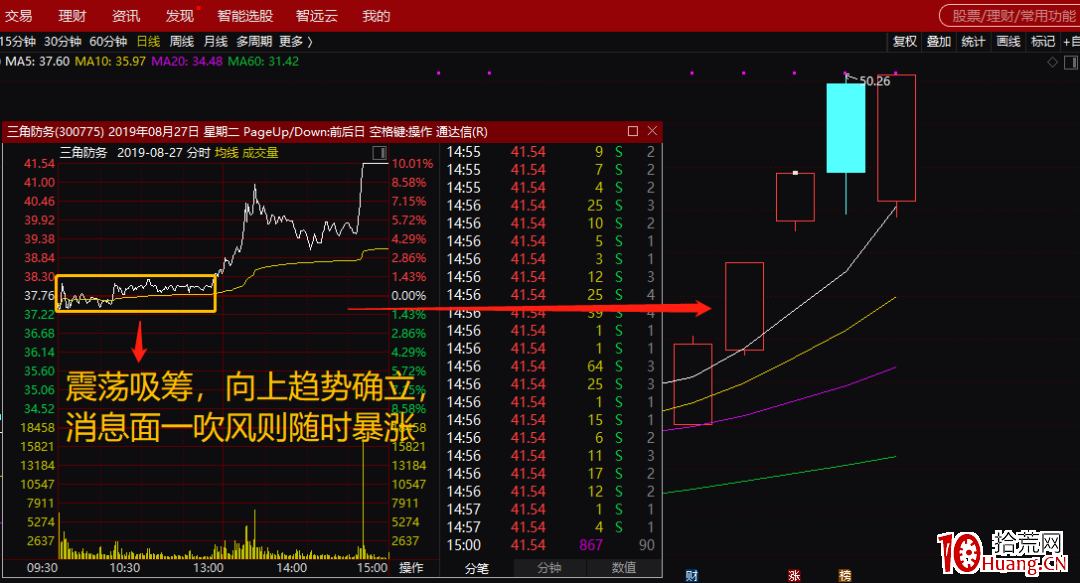
Task: Open the 统计 statistics tool
Action: [973, 41]
